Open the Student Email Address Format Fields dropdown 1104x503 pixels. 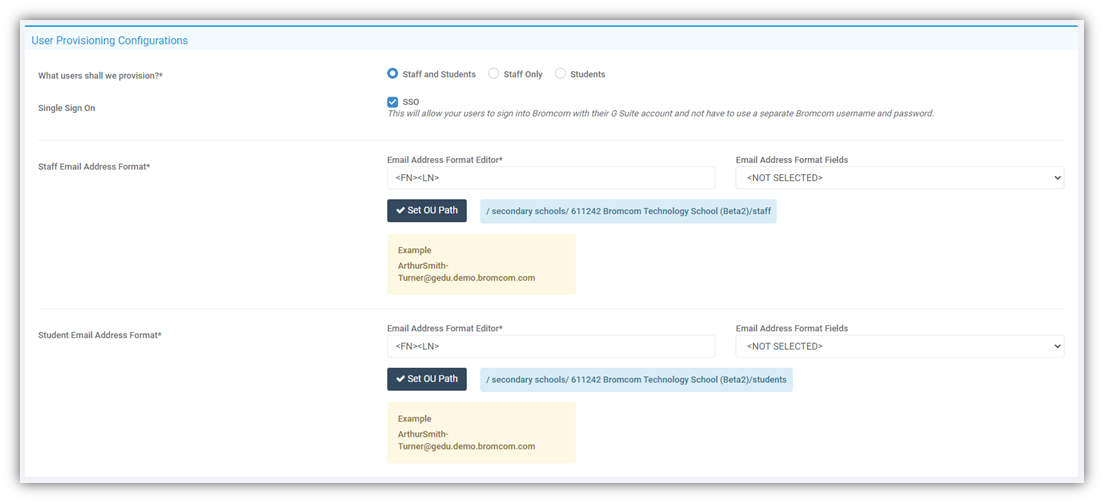(x=900, y=346)
